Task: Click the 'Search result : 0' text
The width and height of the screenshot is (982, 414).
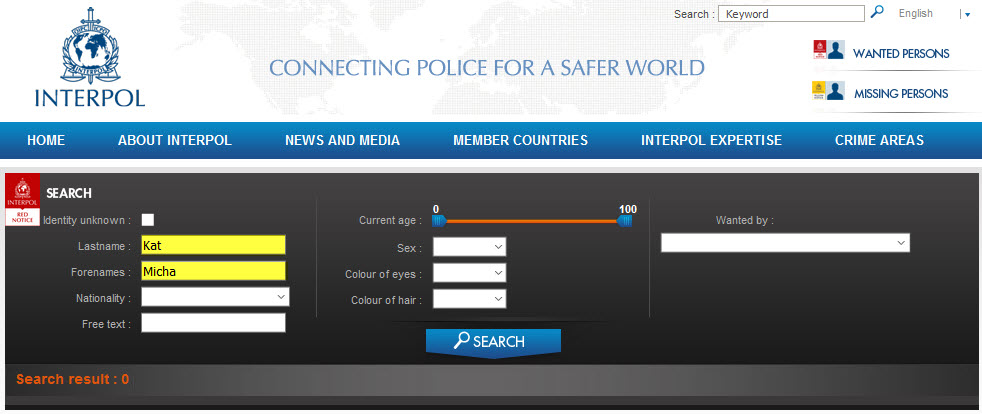Action: pos(73,379)
